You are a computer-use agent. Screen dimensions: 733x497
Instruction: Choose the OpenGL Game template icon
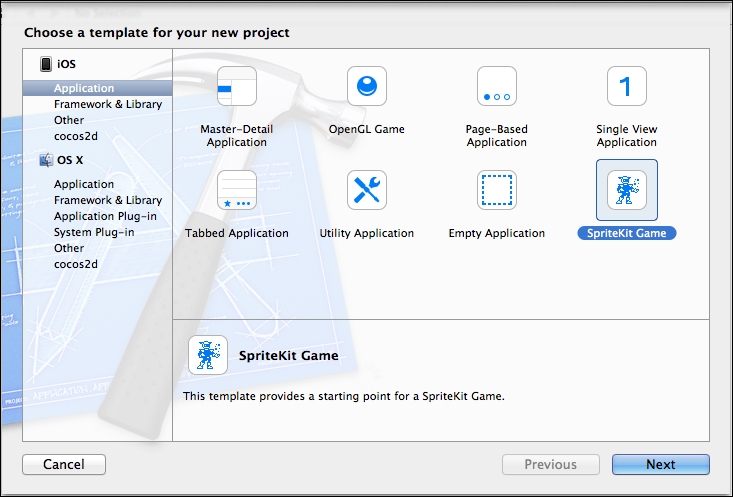(x=367, y=86)
